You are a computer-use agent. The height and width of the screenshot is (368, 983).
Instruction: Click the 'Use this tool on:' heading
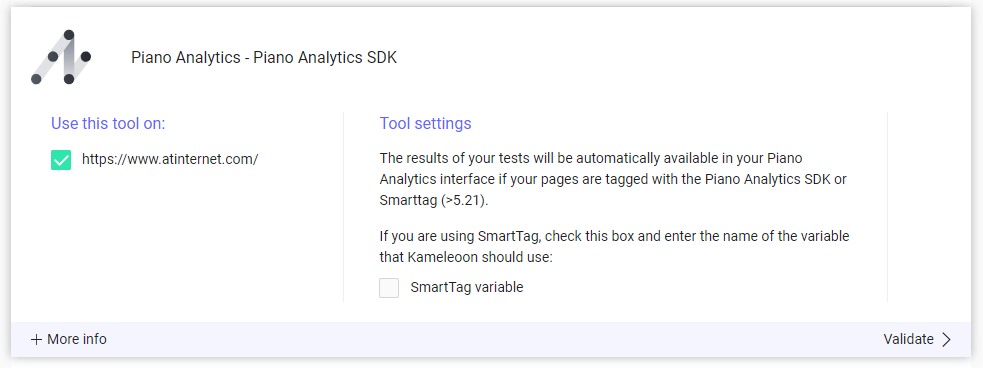pos(108,124)
